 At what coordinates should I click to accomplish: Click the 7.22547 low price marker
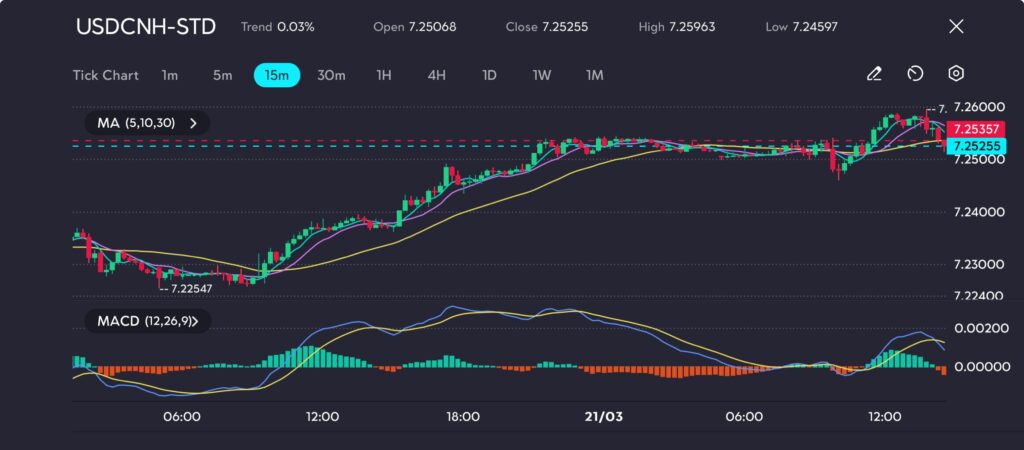coord(188,288)
